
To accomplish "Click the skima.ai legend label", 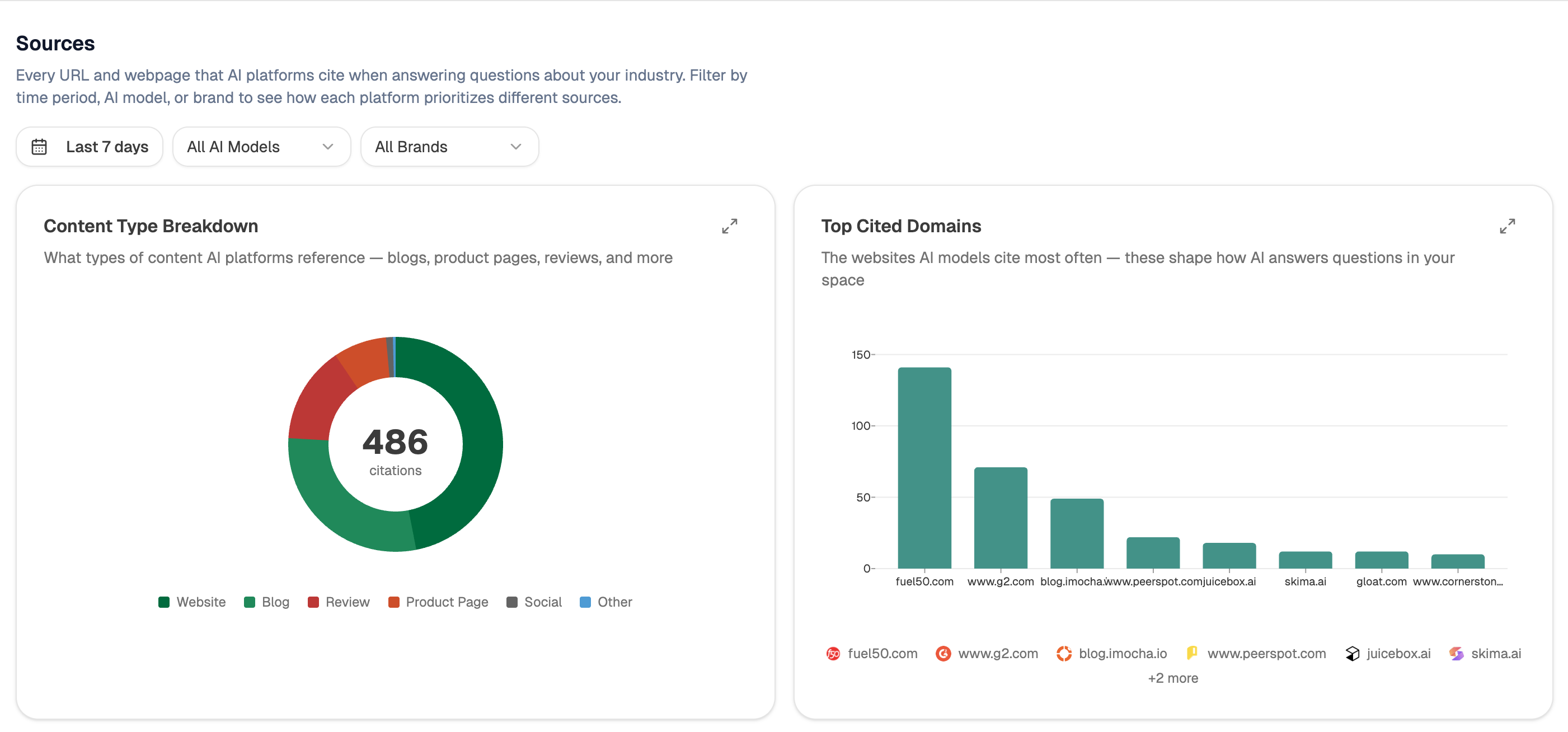I will tap(1496, 654).
